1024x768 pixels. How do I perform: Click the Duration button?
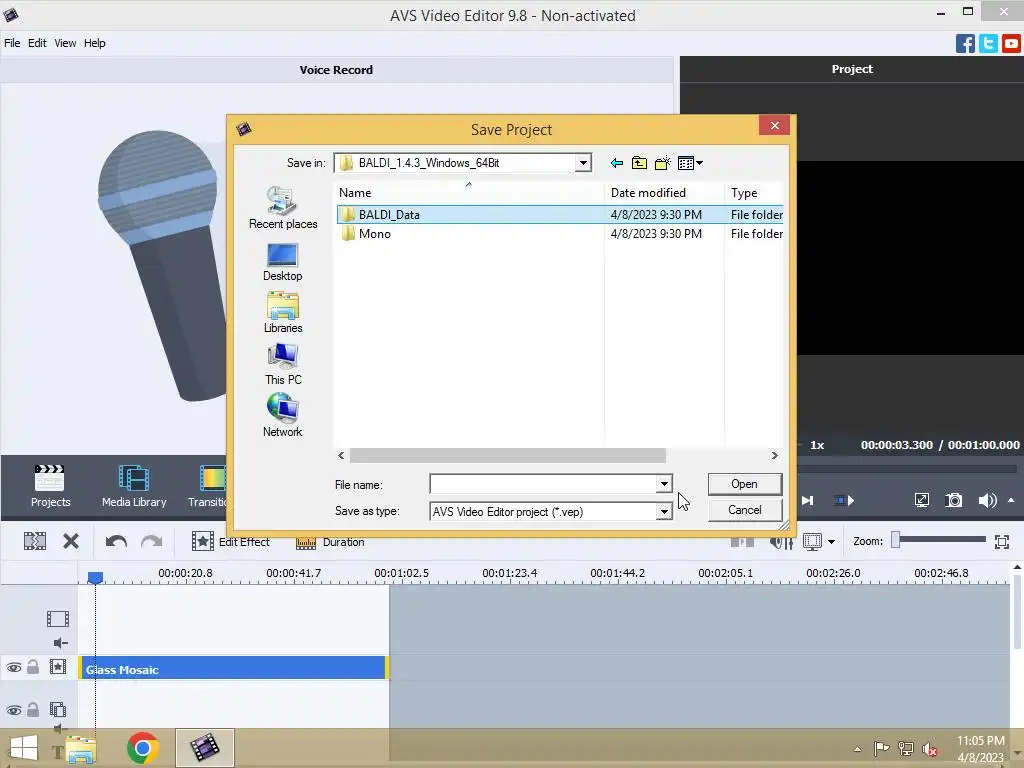pyautogui.click(x=330, y=541)
